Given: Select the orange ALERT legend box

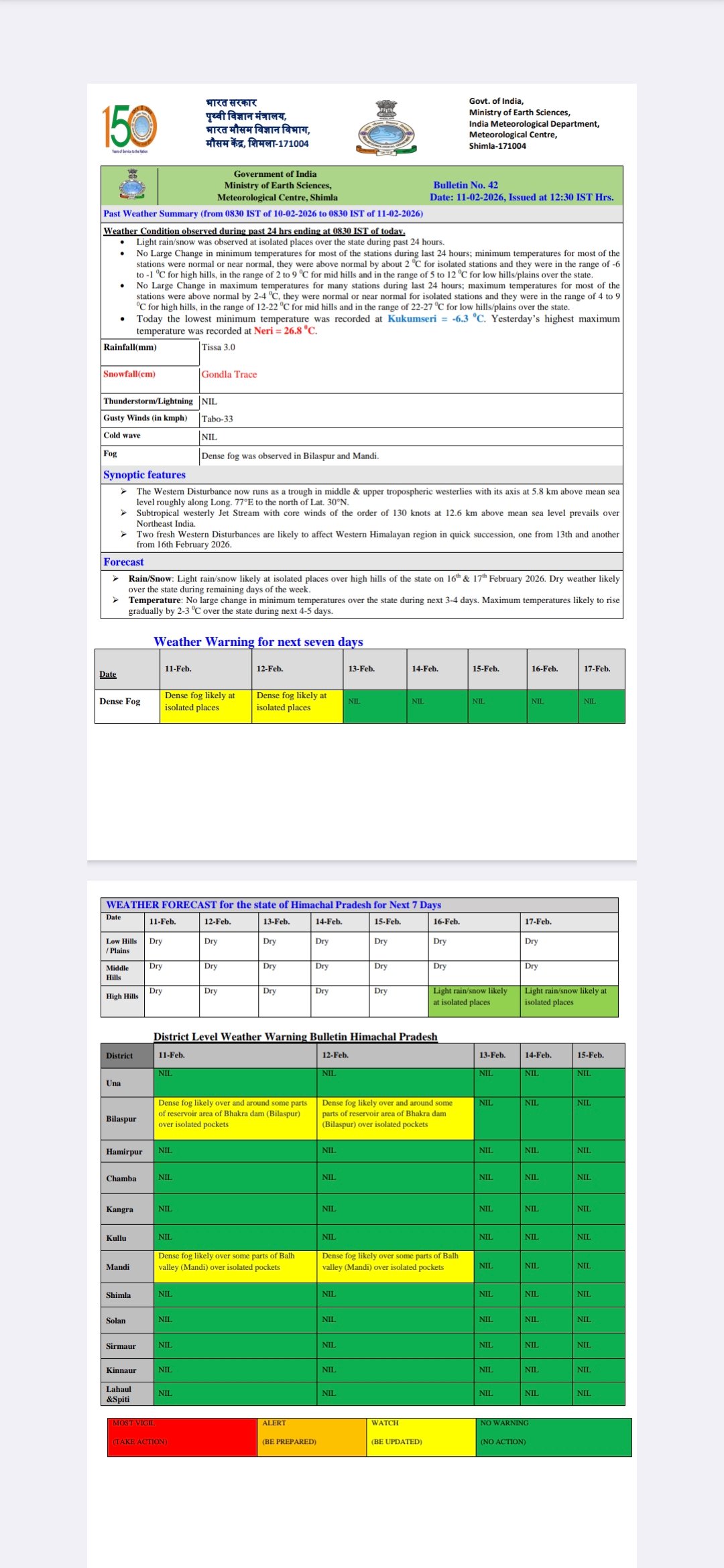Looking at the screenshot, I should pyautogui.click(x=312, y=1437).
